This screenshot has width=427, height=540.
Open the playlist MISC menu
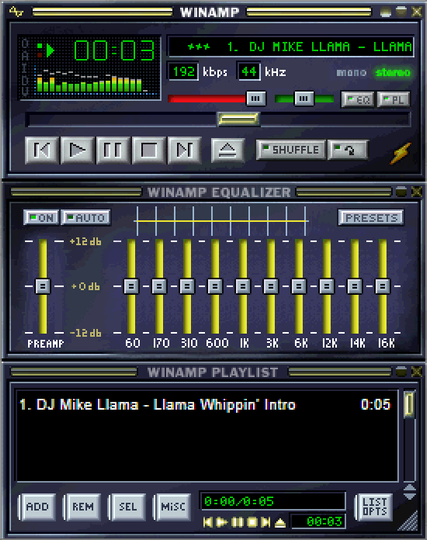coord(173,507)
